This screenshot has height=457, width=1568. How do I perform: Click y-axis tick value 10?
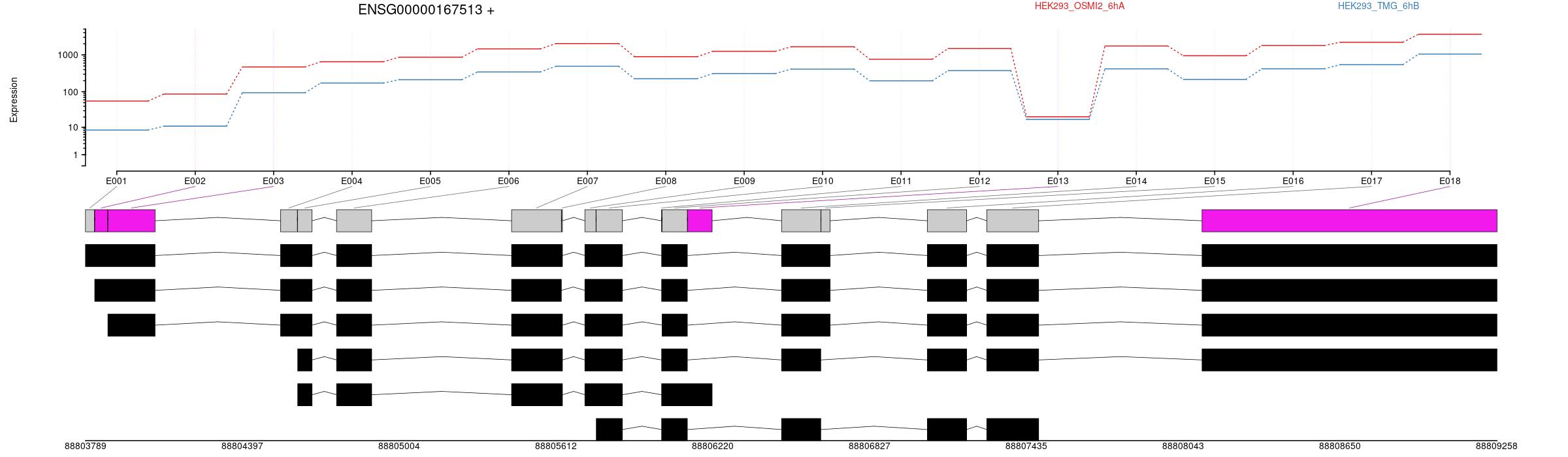pos(73,127)
